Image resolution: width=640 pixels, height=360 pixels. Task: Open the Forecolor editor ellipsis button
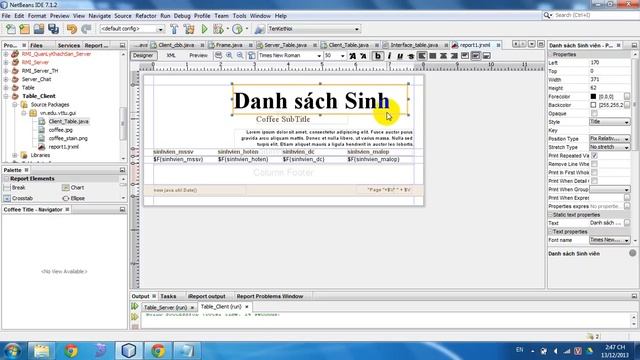pyautogui.click(x=627, y=96)
